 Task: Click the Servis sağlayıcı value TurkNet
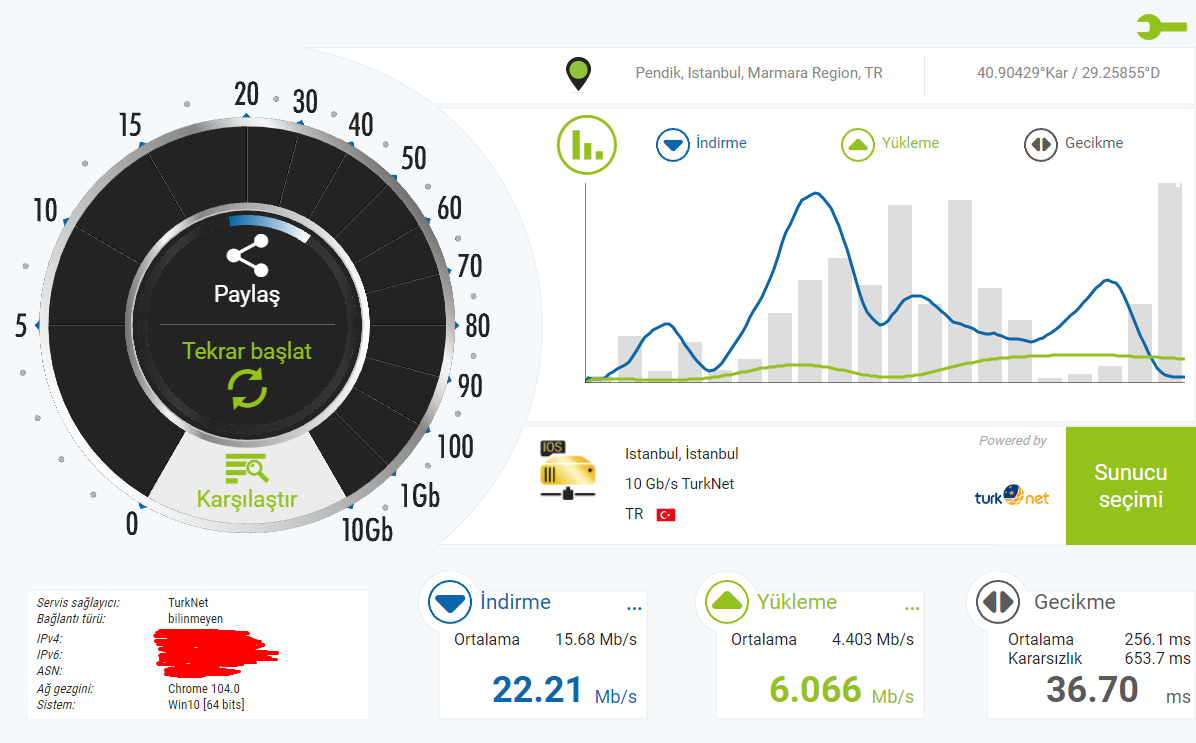[188, 603]
